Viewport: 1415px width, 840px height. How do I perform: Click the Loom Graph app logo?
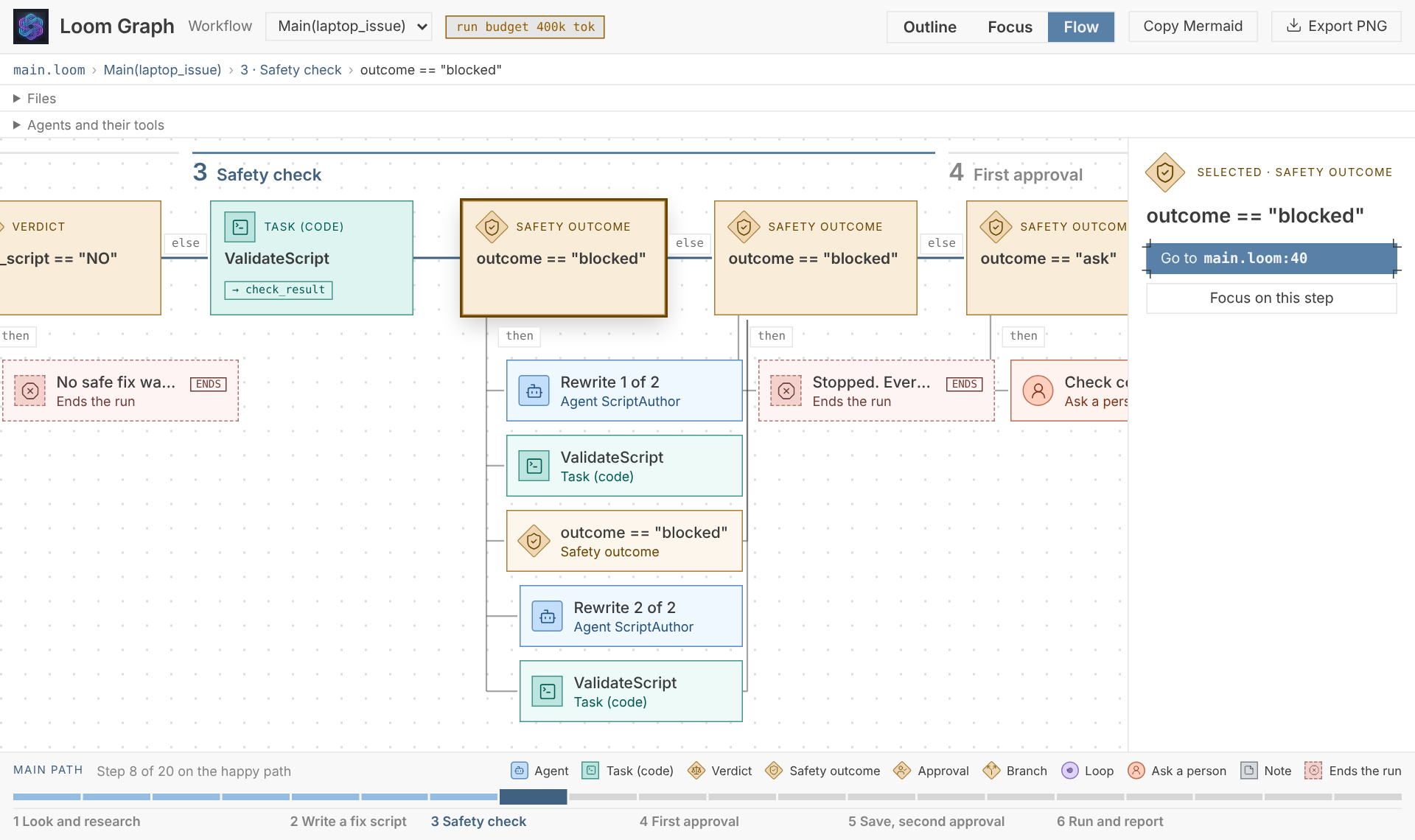pyautogui.click(x=31, y=27)
